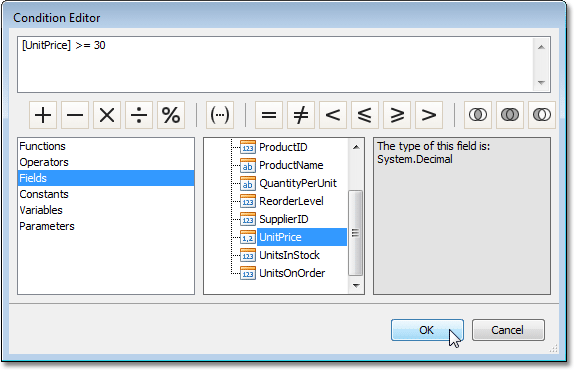Viewport: 574px width, 370px height.
Task: Click the ReorderLevel numeric type icon
Action: [x=248, y=201]
